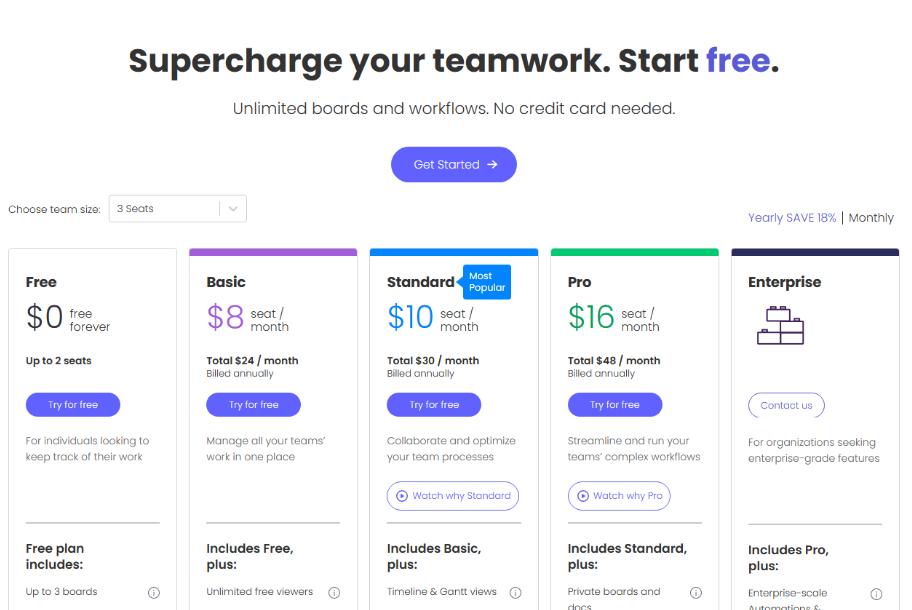
Task: Click info icon next to Up to 3 boards
Action: pos(154,592)
